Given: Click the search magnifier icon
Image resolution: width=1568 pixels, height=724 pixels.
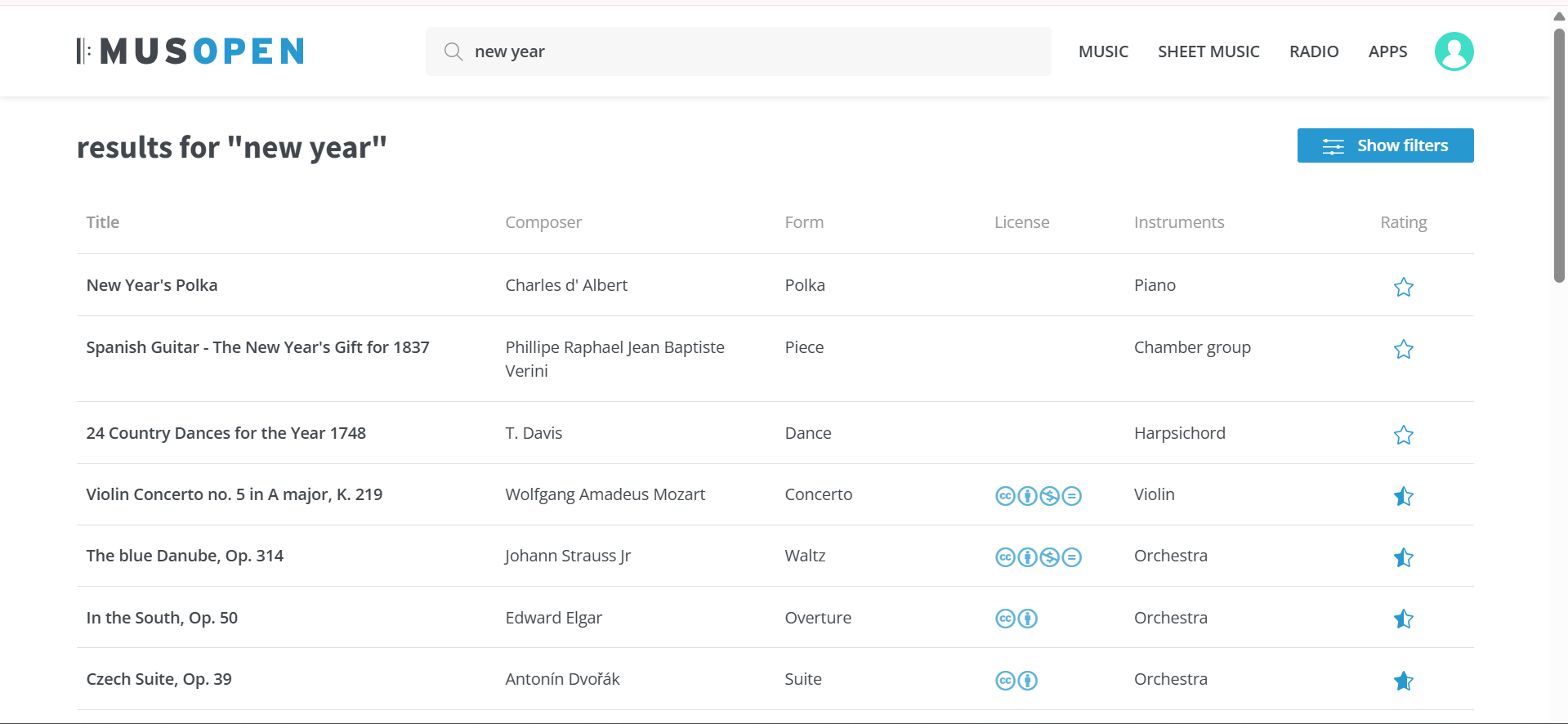Looking at the screenshot, I should (453, 51).
